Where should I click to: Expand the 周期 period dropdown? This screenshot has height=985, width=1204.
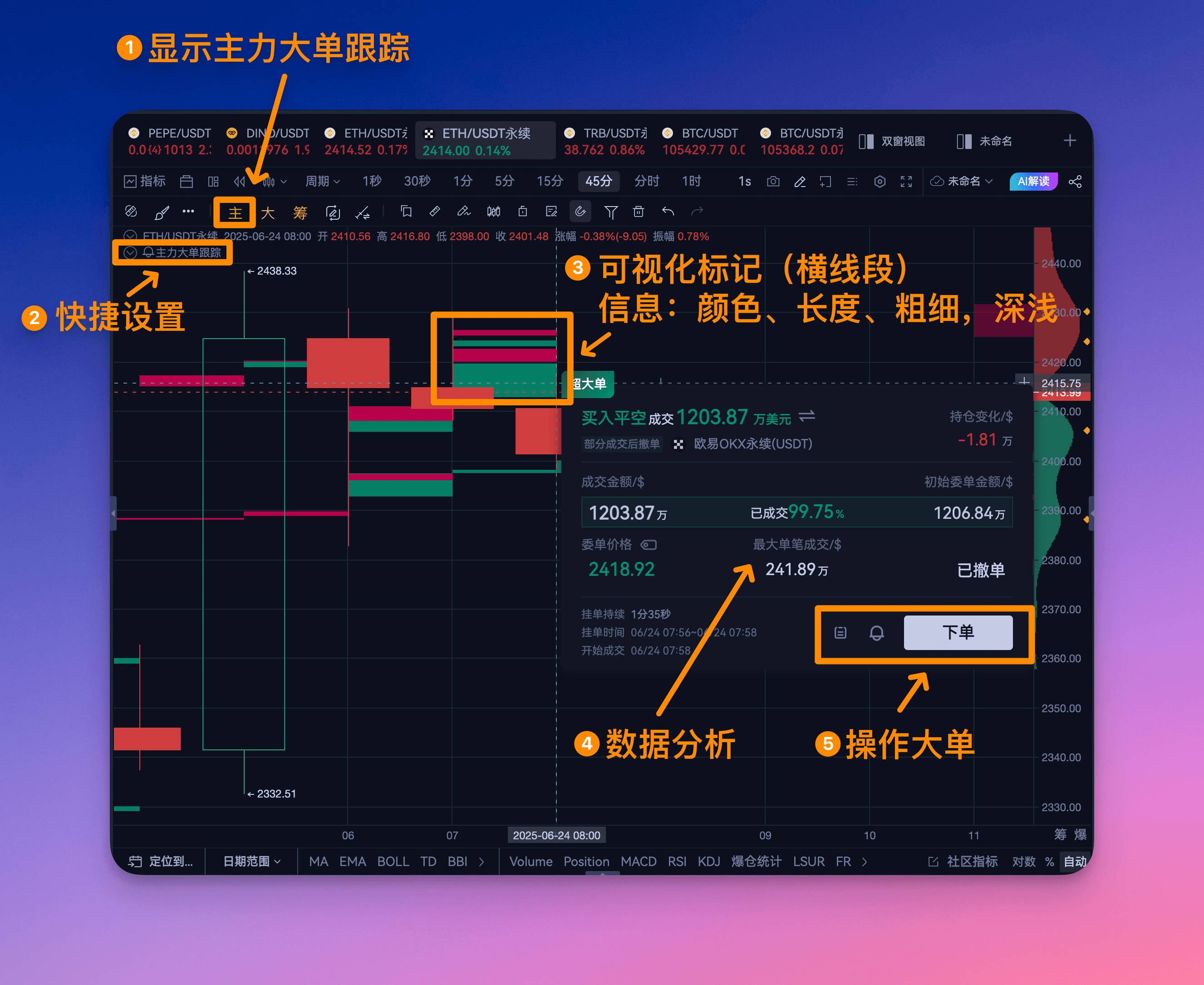(x=322, y=181)
